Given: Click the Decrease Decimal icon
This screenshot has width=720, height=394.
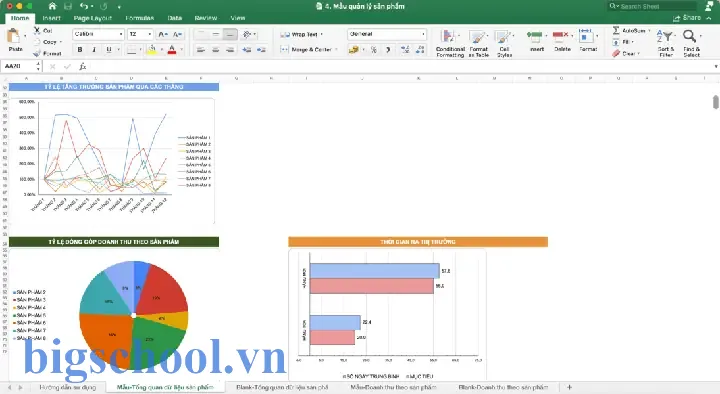Looking at the screenshot, I should coord(420,50).
